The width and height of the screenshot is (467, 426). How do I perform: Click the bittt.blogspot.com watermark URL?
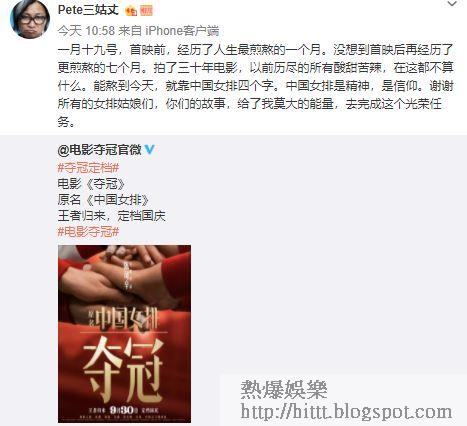(x=346, y=411)
